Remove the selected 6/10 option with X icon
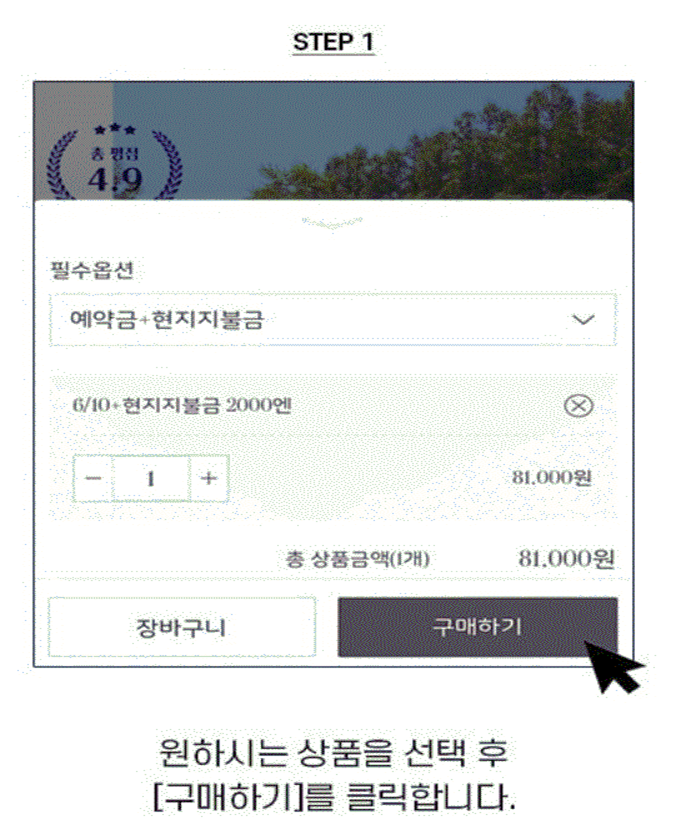 [579, 406]
